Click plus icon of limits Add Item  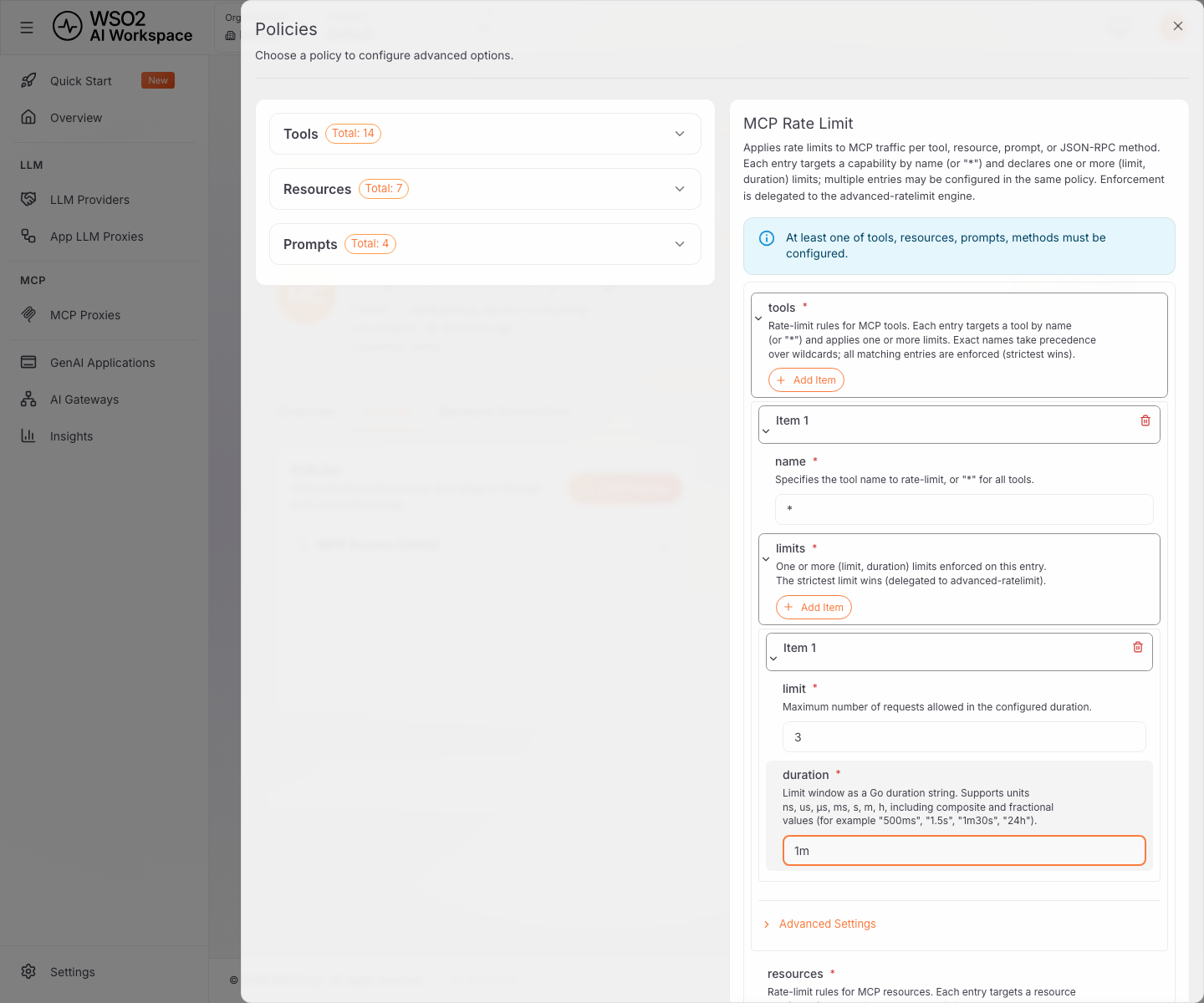click(788, 607)
